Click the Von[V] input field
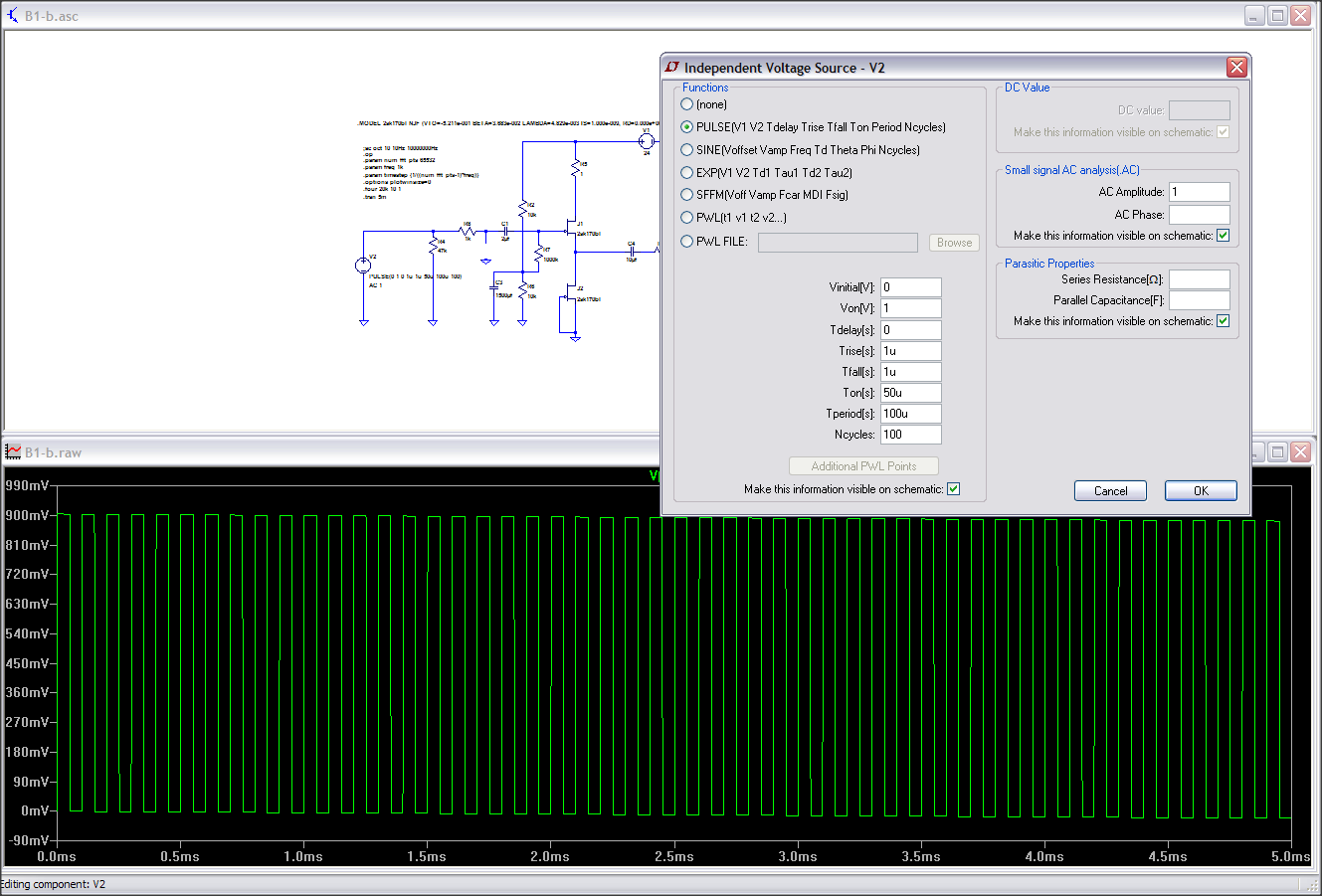Screen dimensions: 1322x896 910,308
